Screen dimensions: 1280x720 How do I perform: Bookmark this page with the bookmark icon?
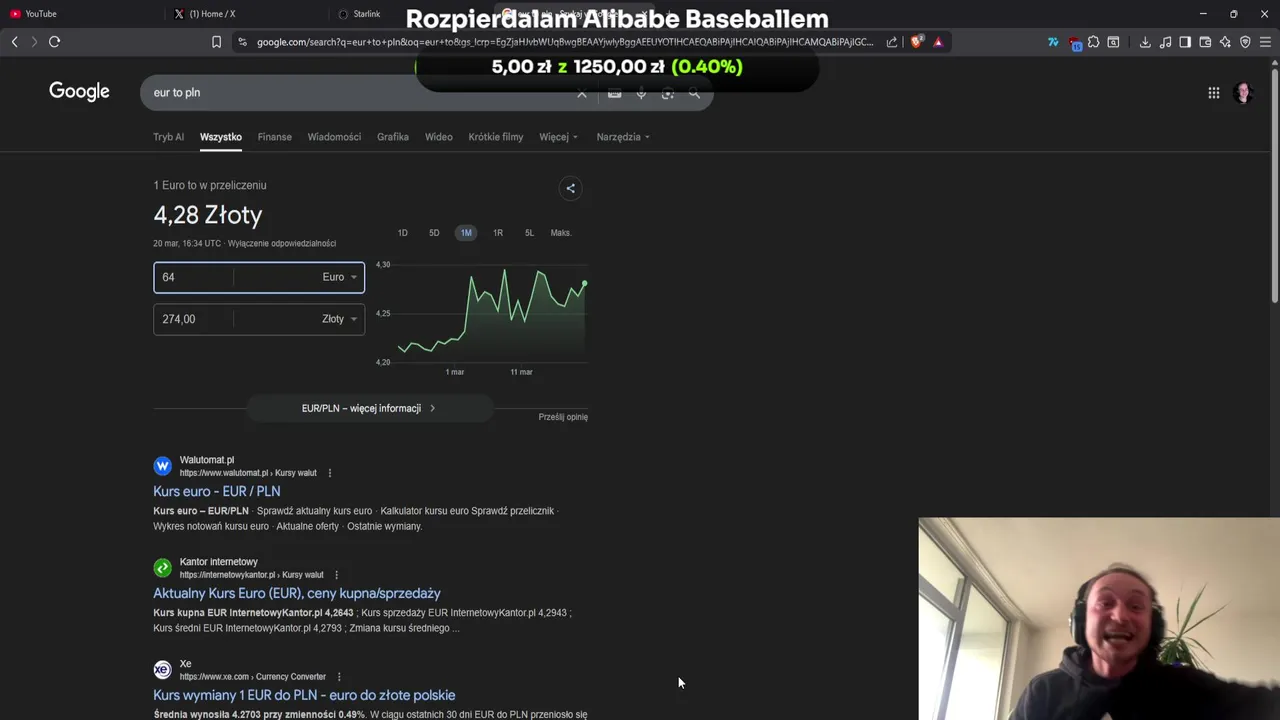(x=216, y=42)
